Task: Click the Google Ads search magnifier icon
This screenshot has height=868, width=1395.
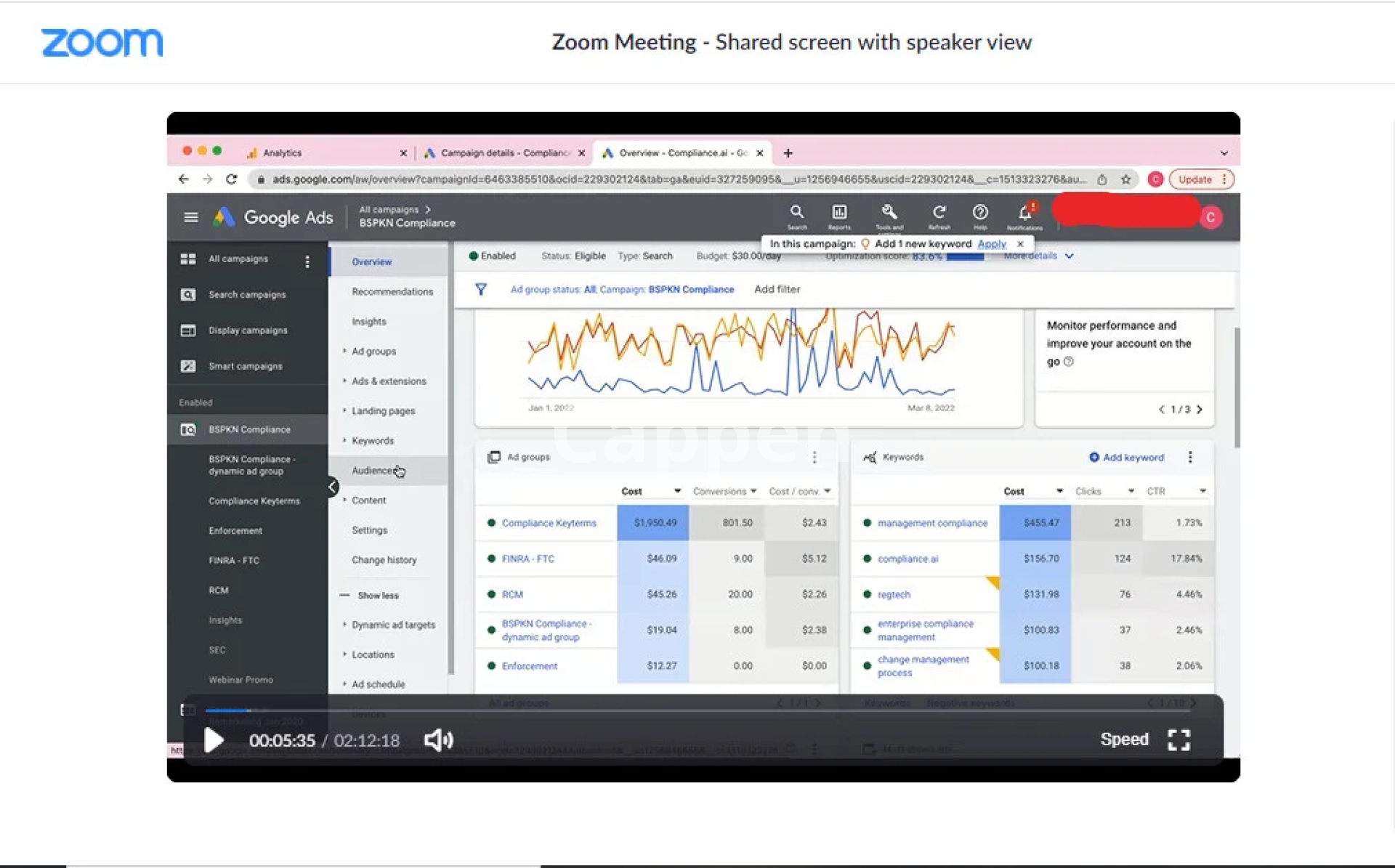Action: coord(796,212)
